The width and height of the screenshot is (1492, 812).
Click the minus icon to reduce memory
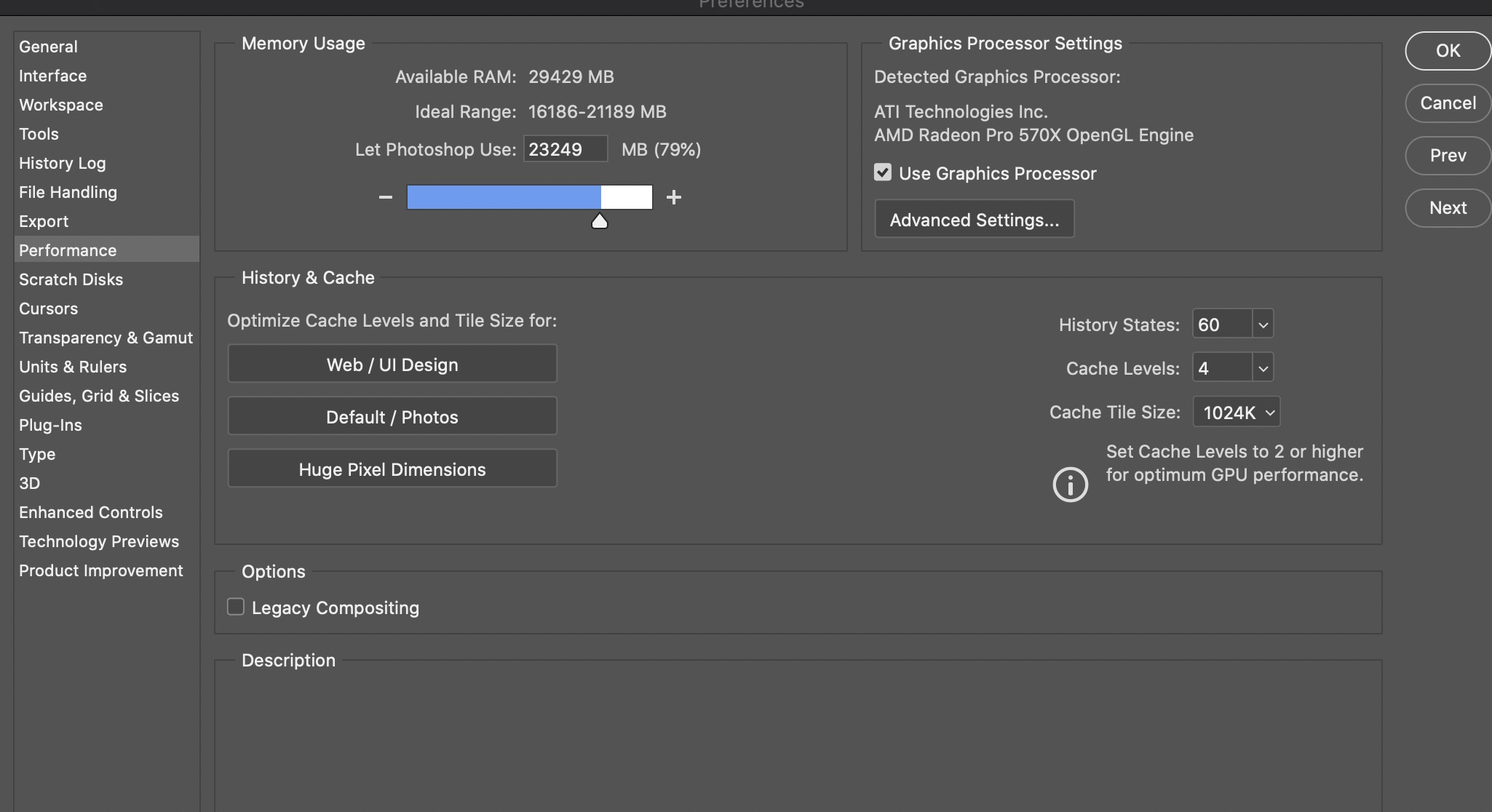tap(385, 196)
